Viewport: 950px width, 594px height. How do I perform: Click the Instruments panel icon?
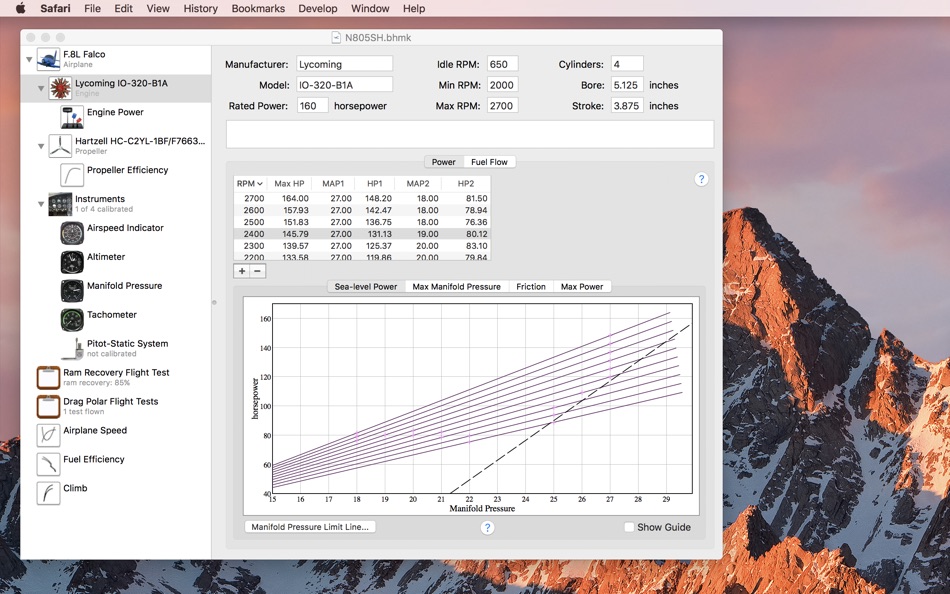(x=60, y=204)
